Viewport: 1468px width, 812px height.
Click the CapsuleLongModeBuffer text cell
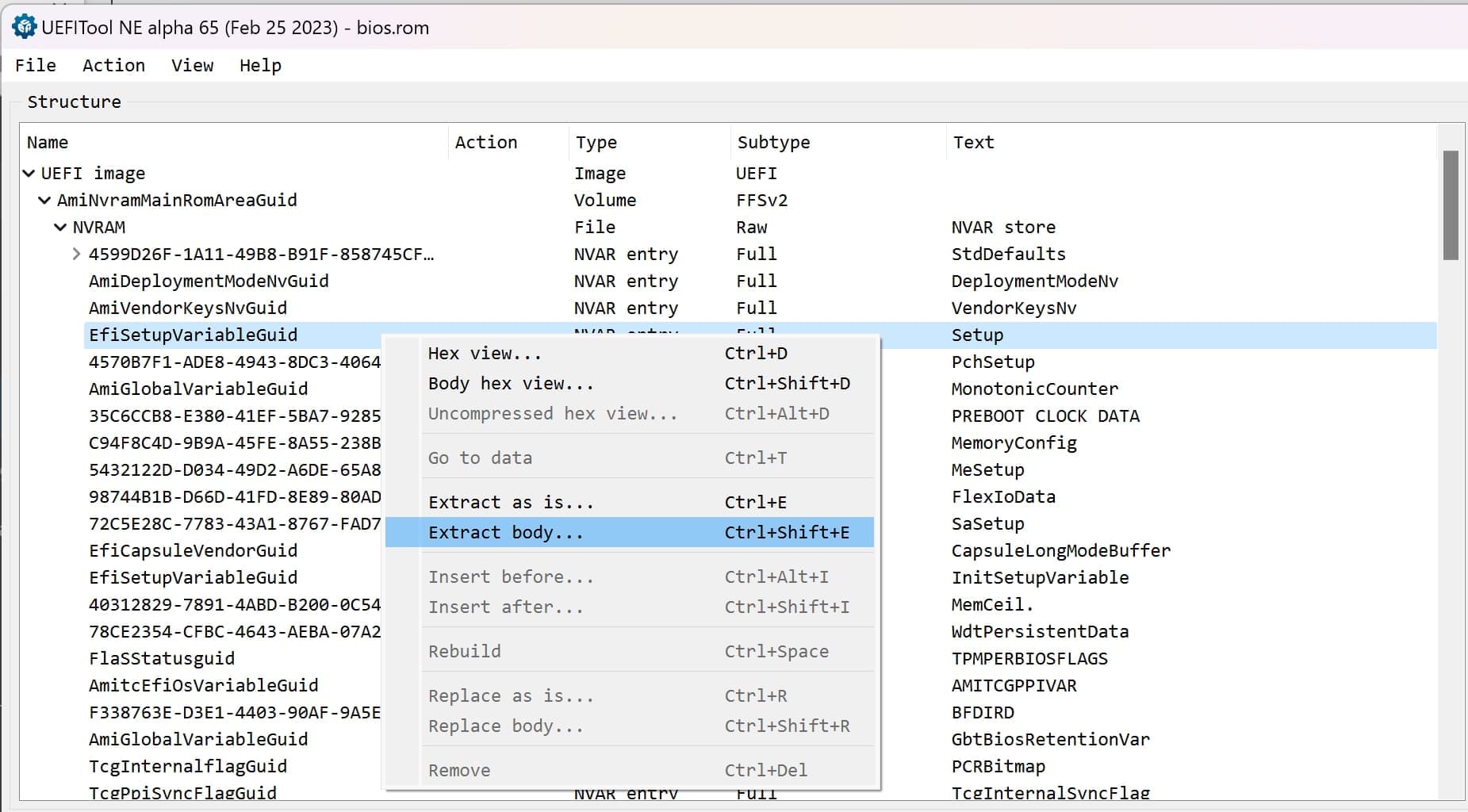(x=1061, y=550)
